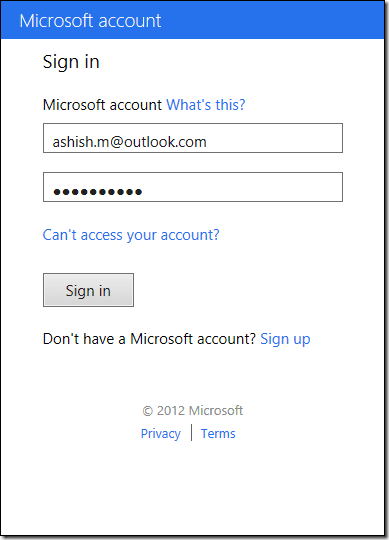Viewport: 389px width, 540px height.
Task: Click the white Microsoft account header title
Action: (90, 21)
